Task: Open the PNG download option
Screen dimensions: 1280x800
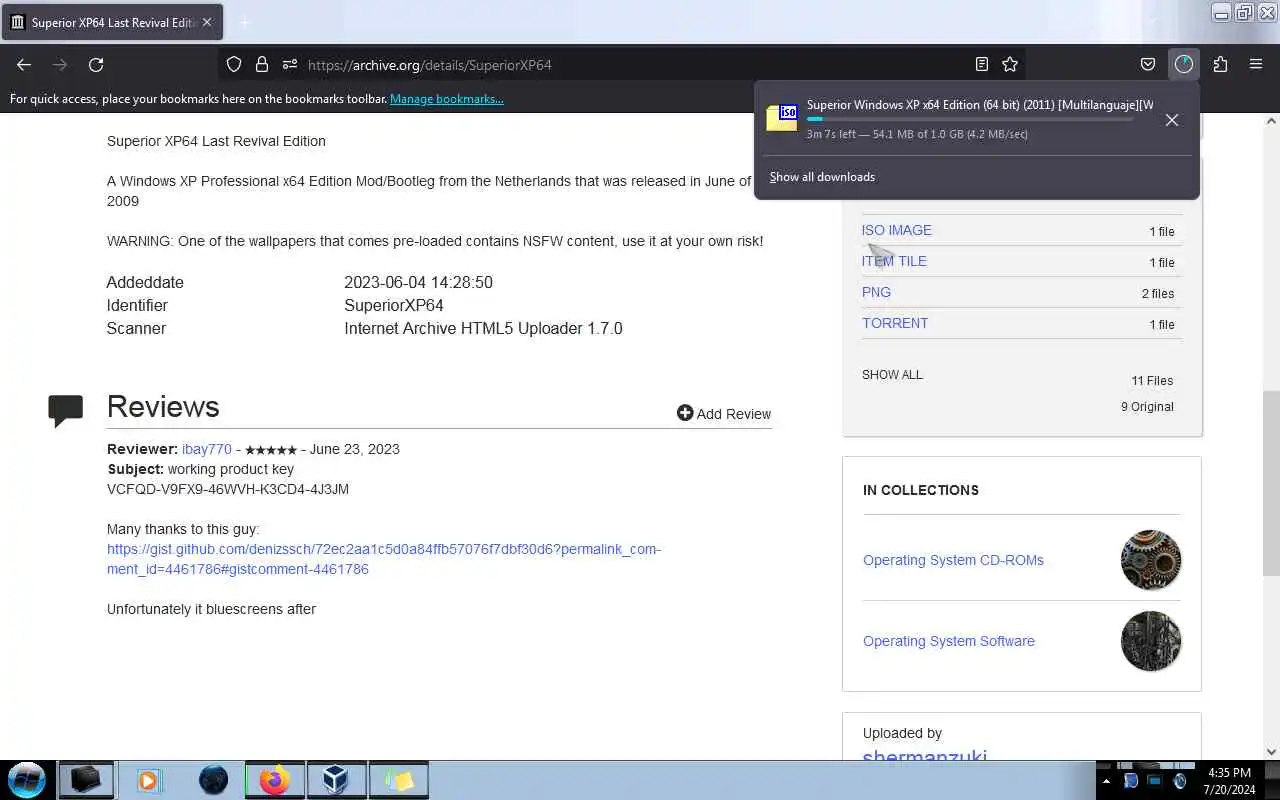Action: coord(876,292)
